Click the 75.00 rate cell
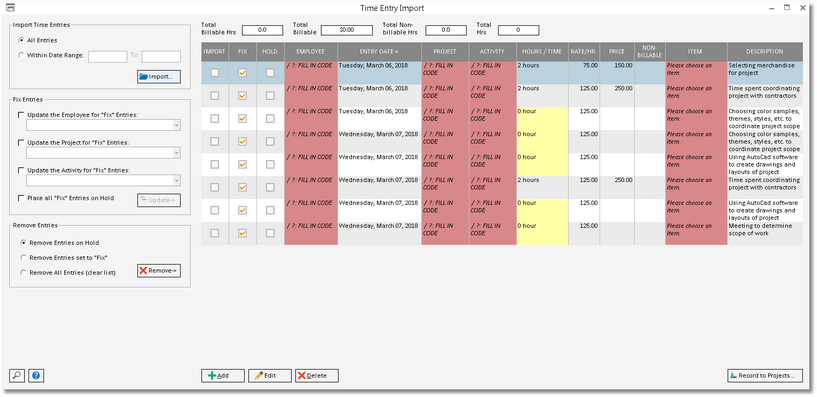Viewport: 817px width, 397px height. pyautogui.click(x=584, y=73)
